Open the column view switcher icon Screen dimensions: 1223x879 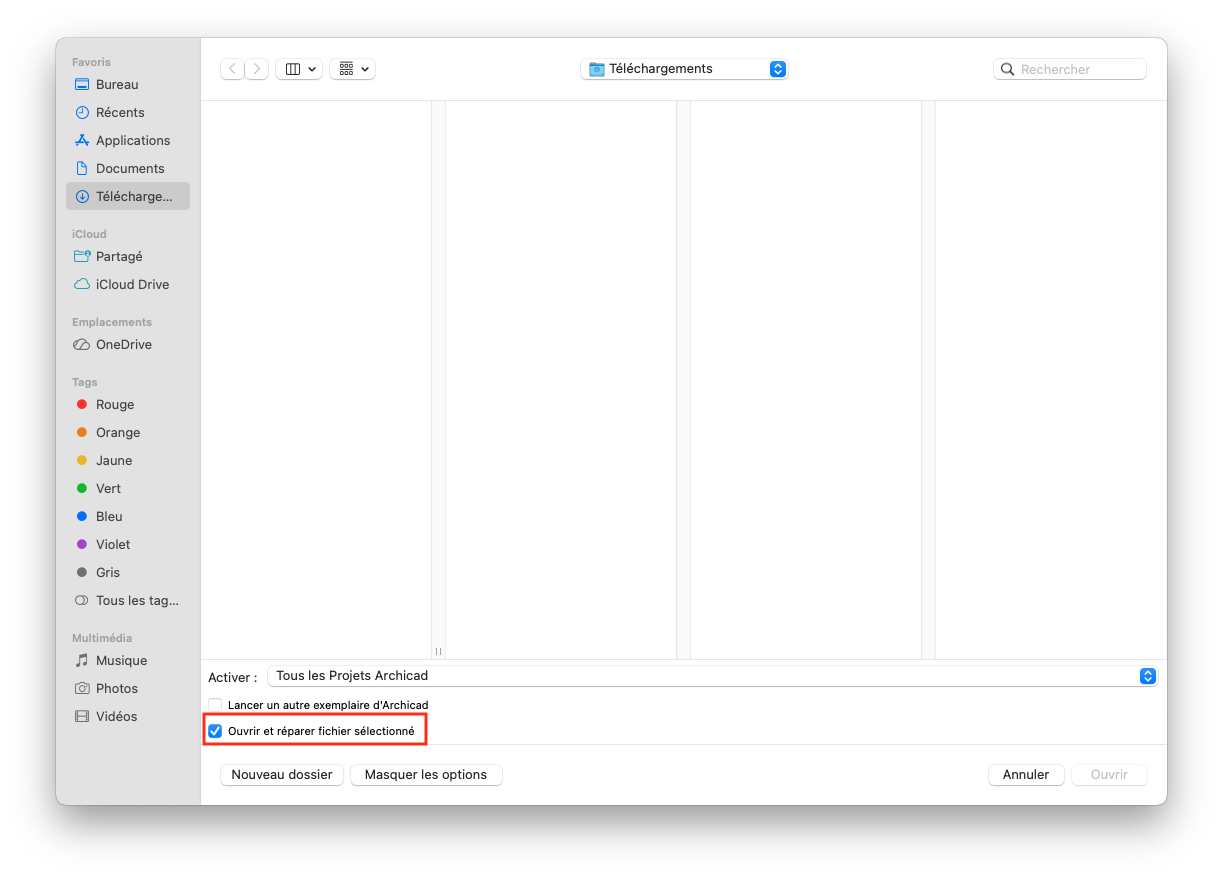click(299, 69)
